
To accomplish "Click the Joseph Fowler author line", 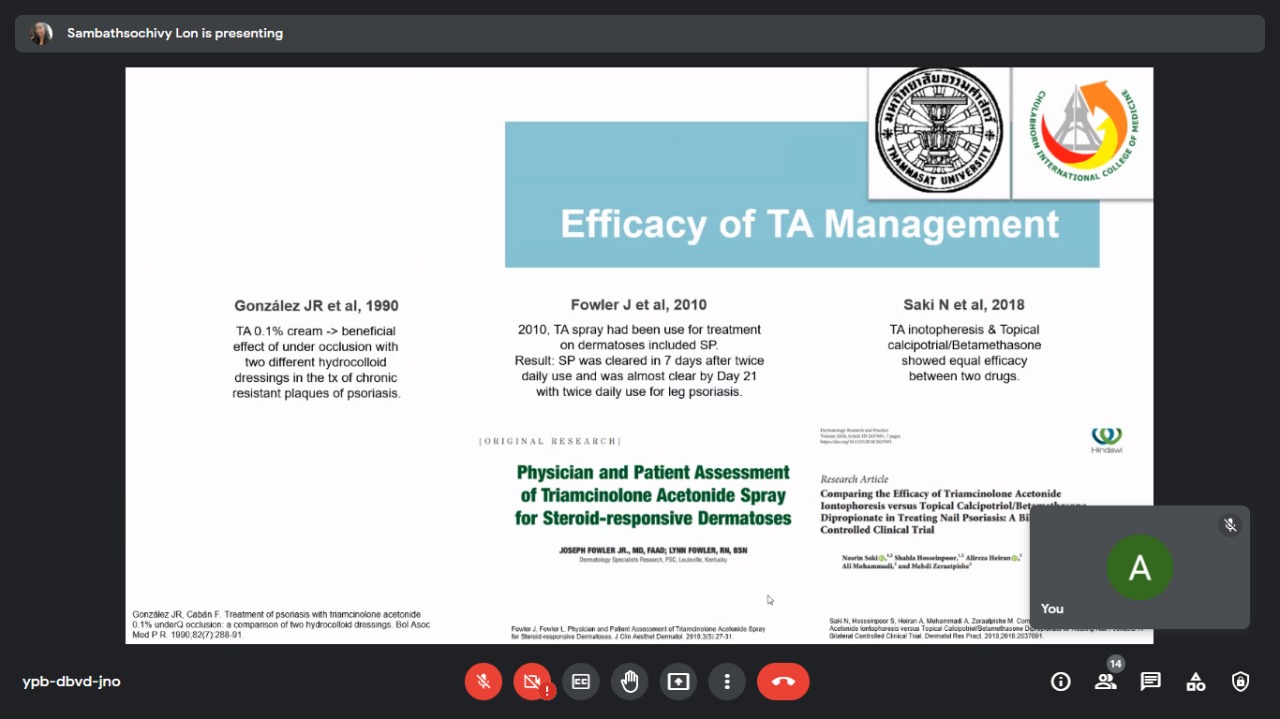I will pos(653,551).
